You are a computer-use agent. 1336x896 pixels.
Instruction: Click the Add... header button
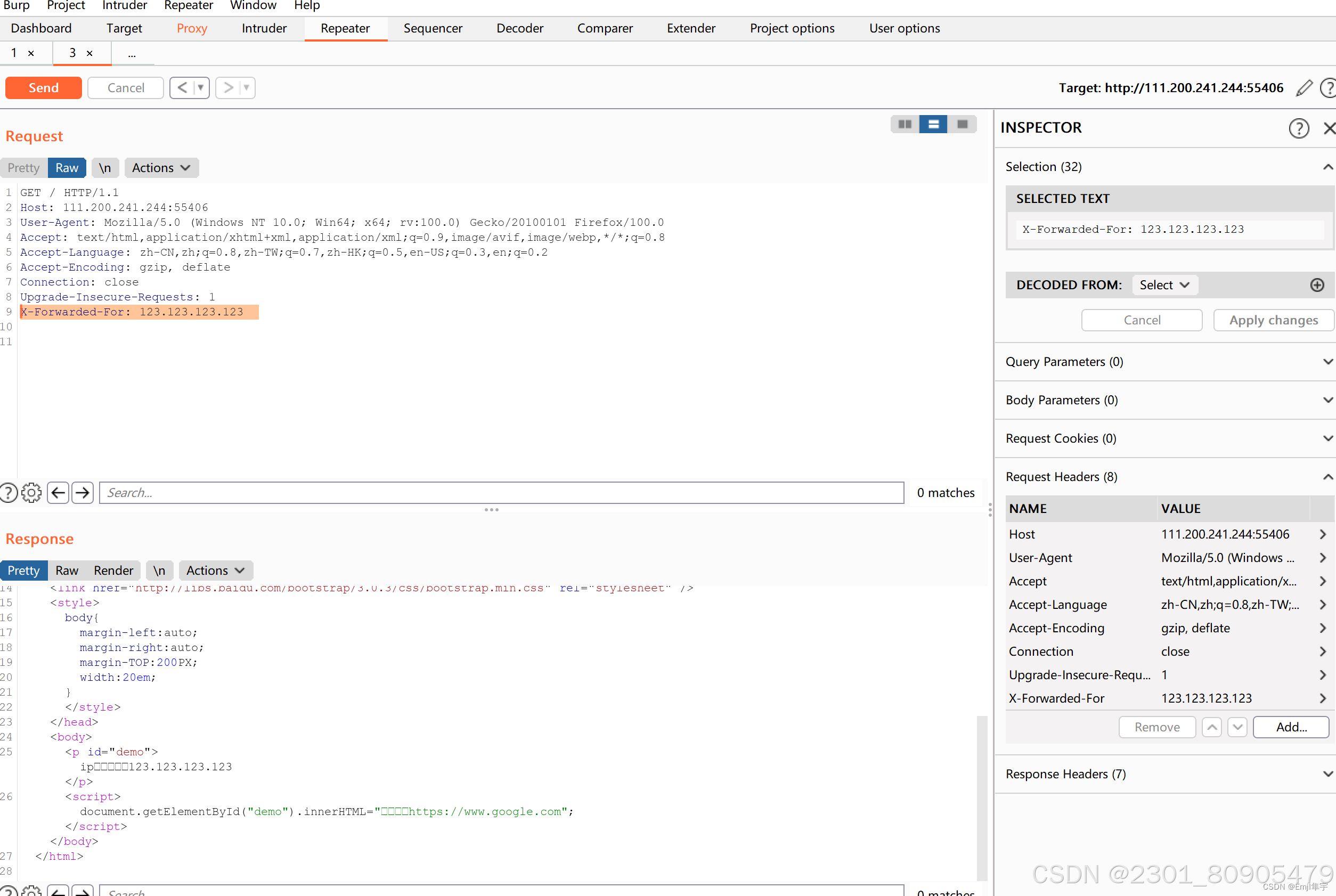tap(1290, 727)
